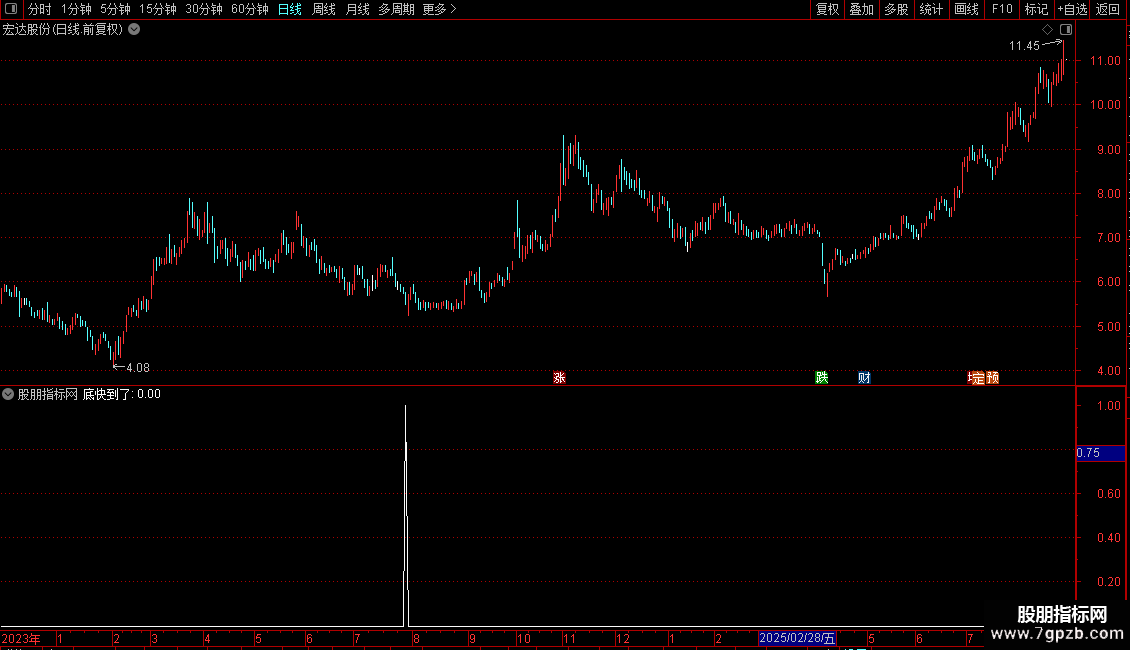The width and height of the screenshot is (1130, 650).
Task: Toggle the side panel icon near price axis
Action: (x=1066, y=30)
